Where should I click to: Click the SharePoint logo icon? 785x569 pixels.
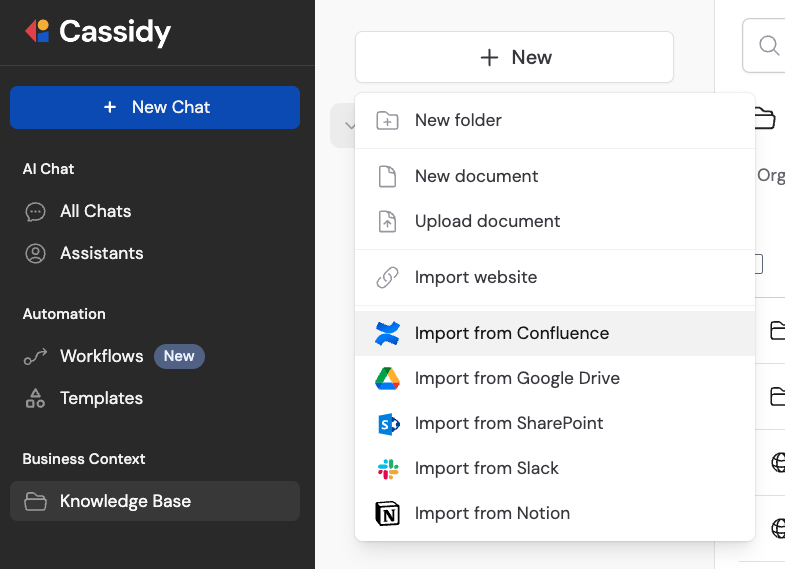(388, 424)
